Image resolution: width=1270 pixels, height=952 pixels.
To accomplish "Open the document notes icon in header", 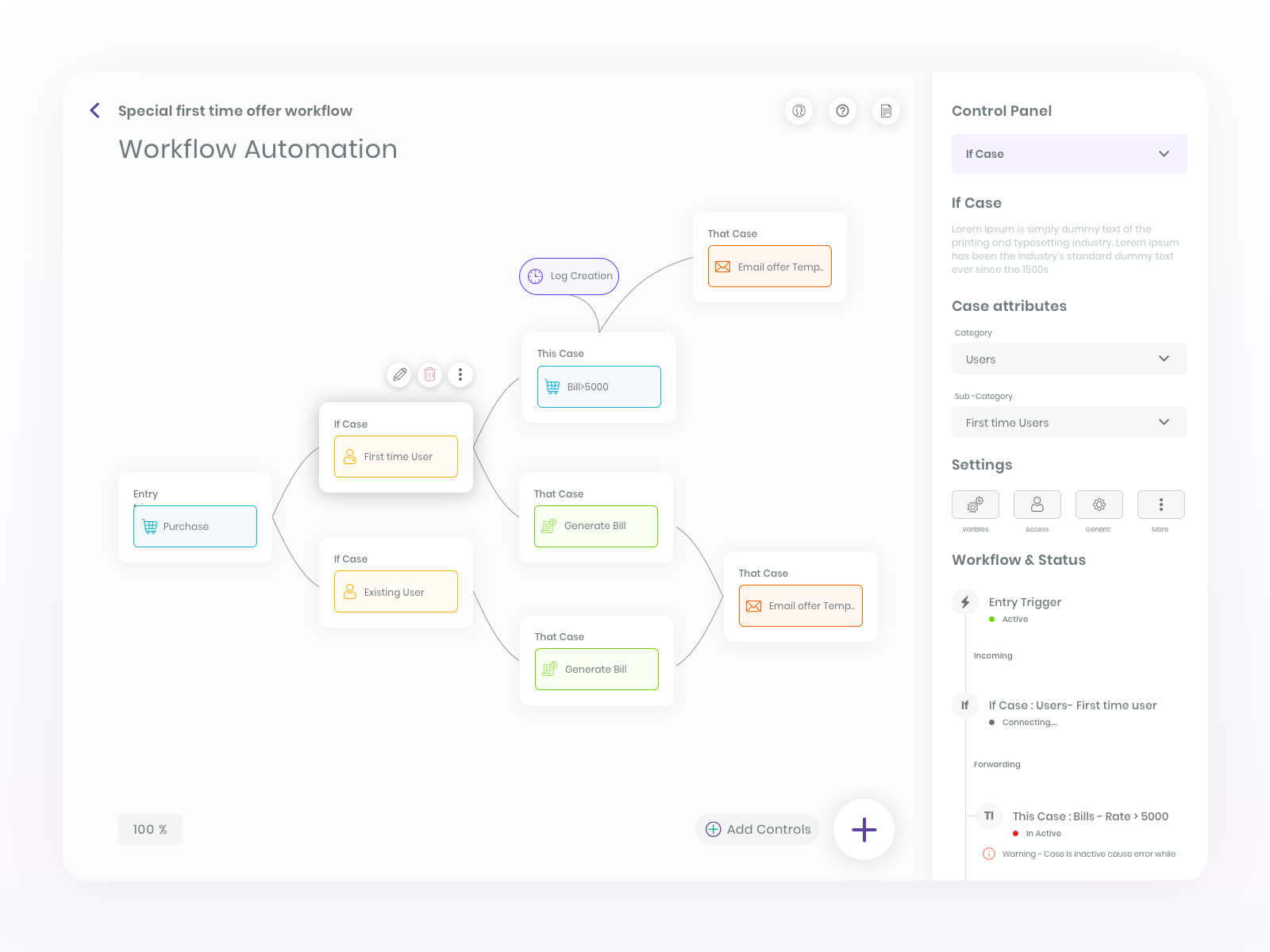I will click(886, 111).
